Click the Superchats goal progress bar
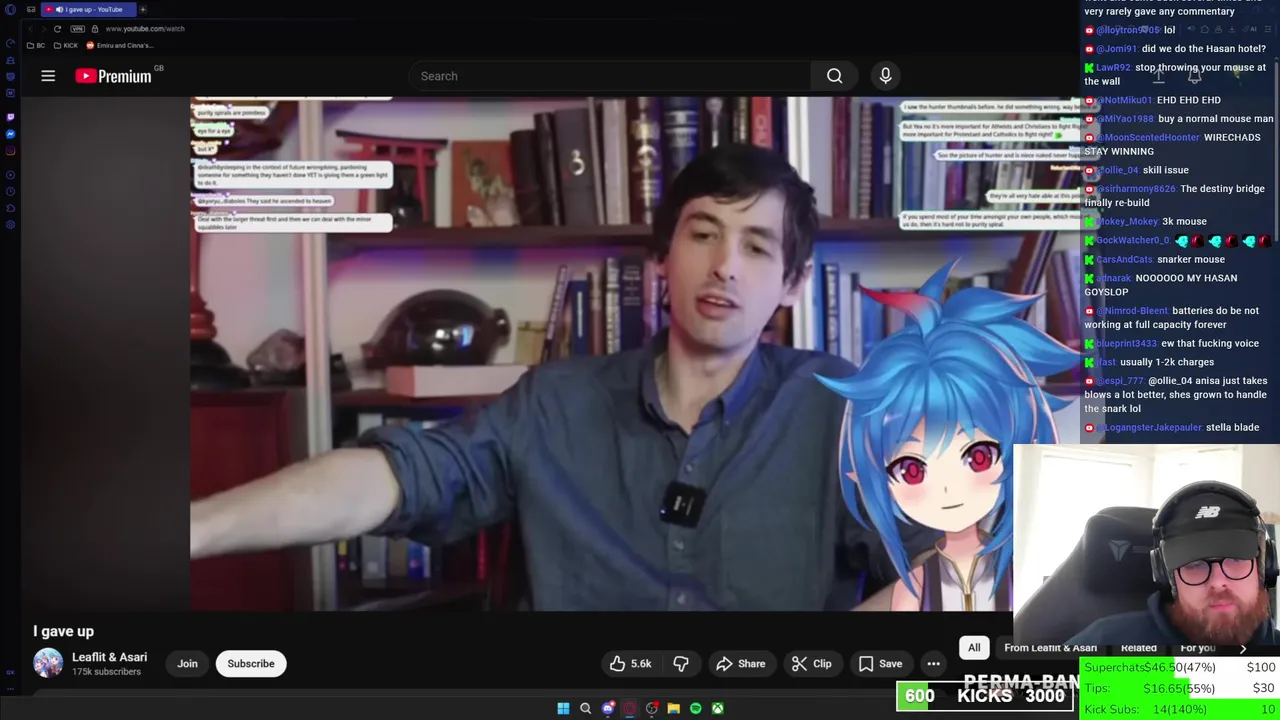 [1180, 667]
